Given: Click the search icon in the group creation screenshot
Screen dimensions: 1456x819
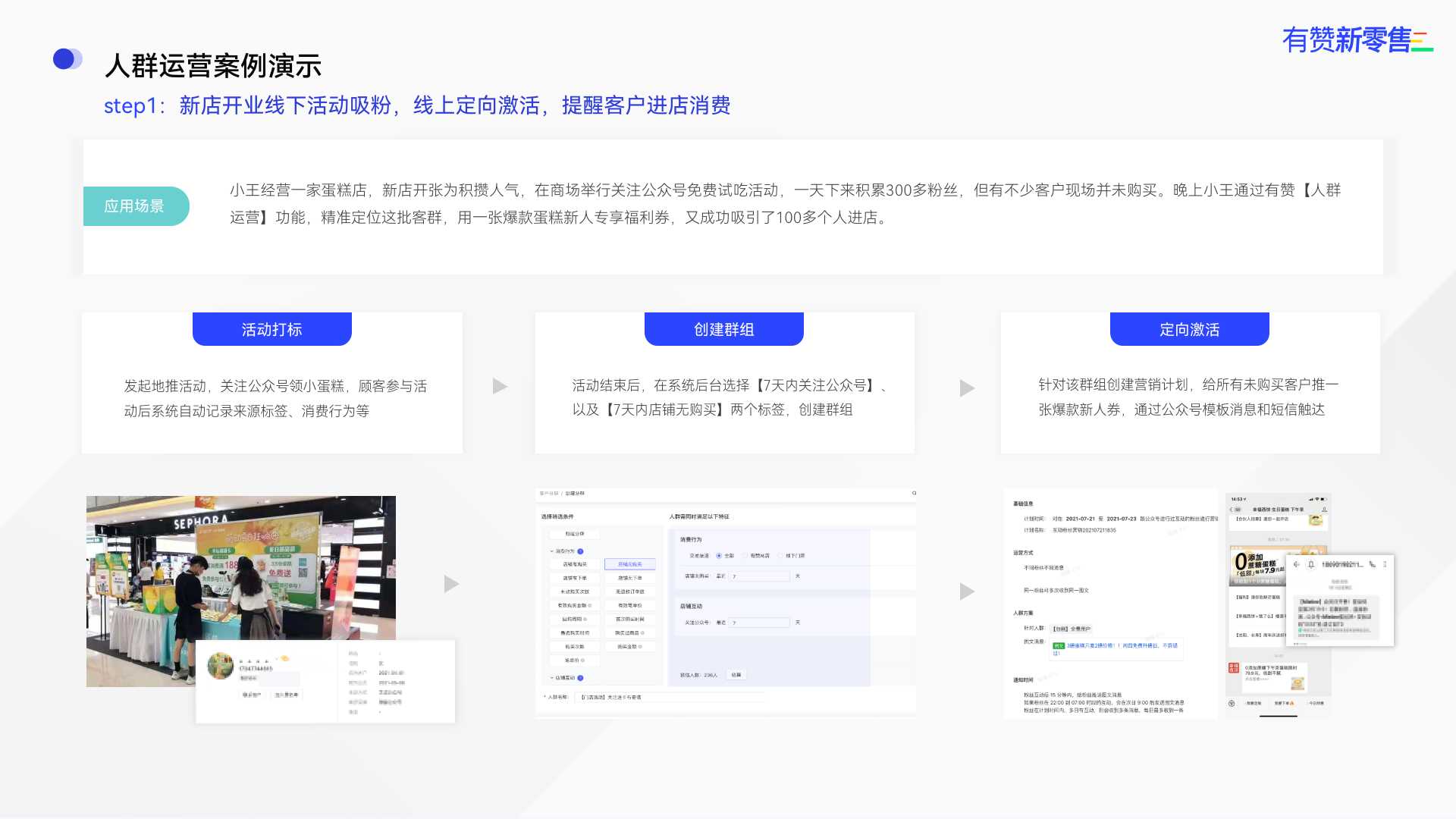Looking at the screenshot, I should coord(914,493).
